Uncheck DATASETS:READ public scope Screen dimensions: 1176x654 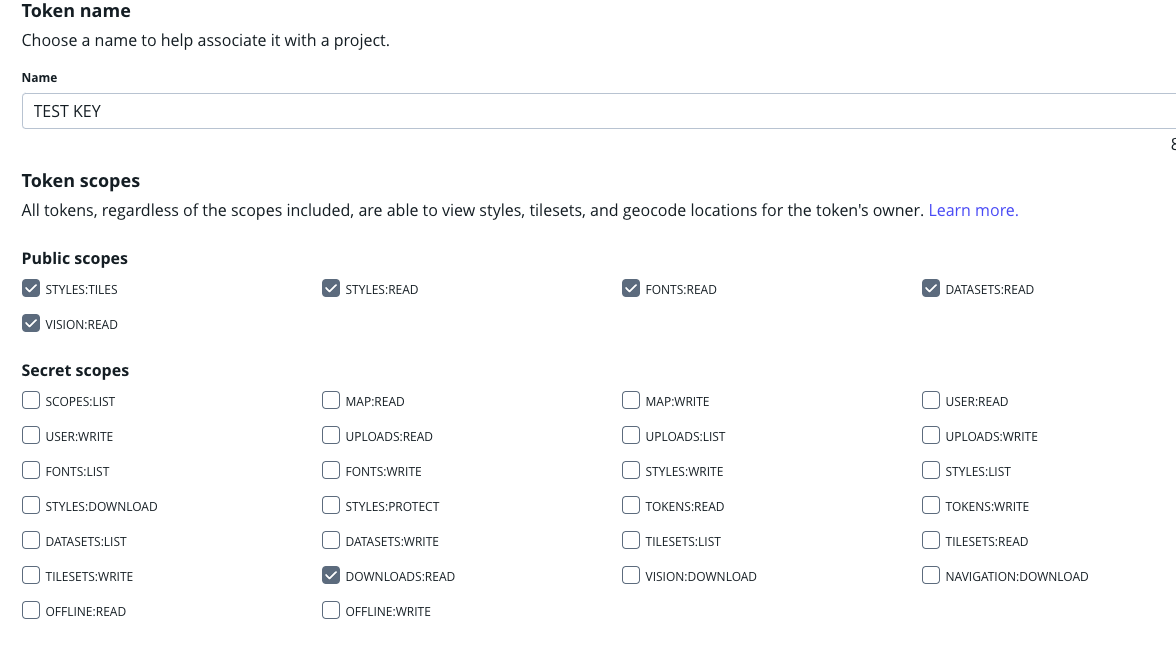pos(931,288)
